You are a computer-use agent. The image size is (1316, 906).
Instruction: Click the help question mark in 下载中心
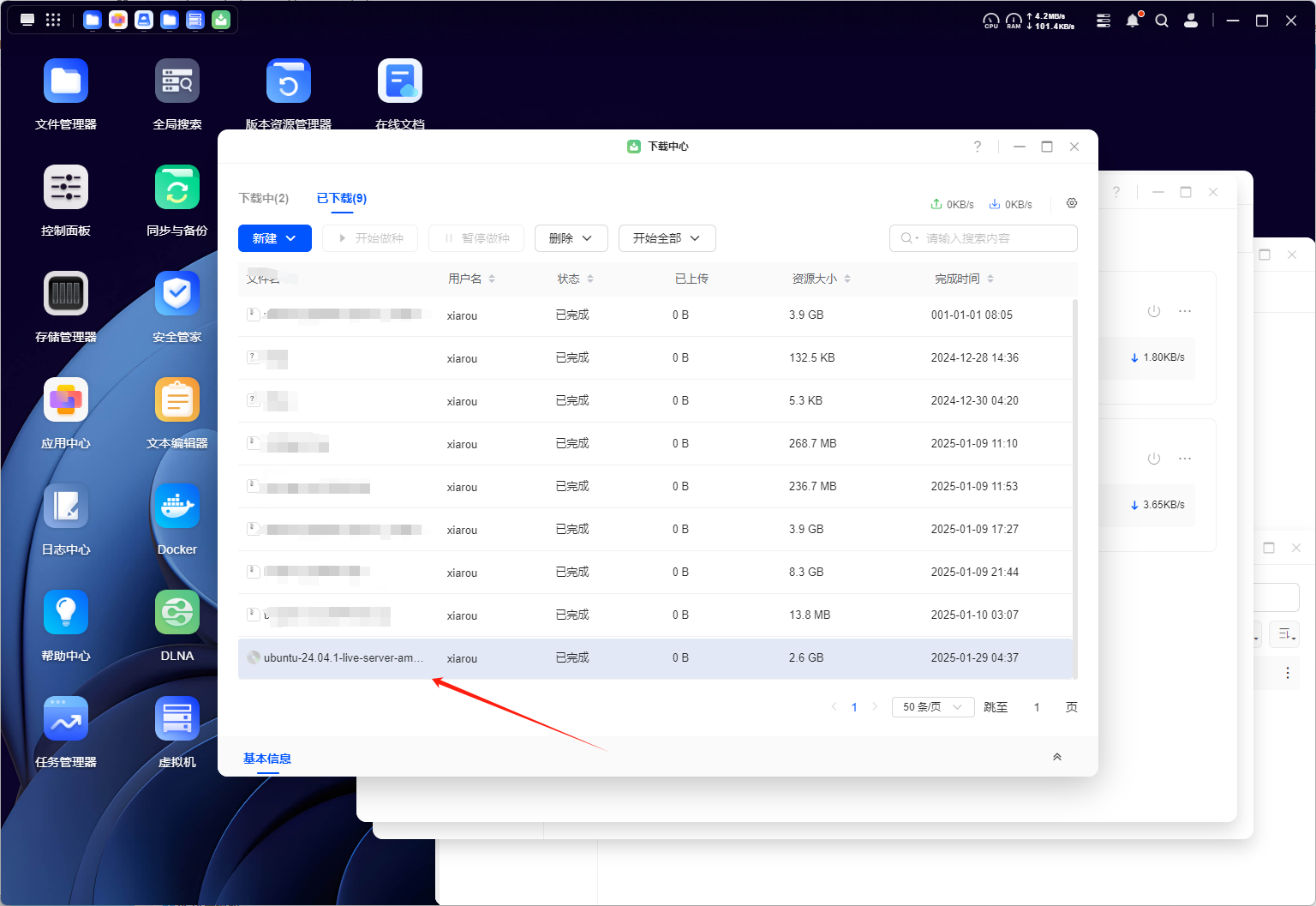[977, 147]
